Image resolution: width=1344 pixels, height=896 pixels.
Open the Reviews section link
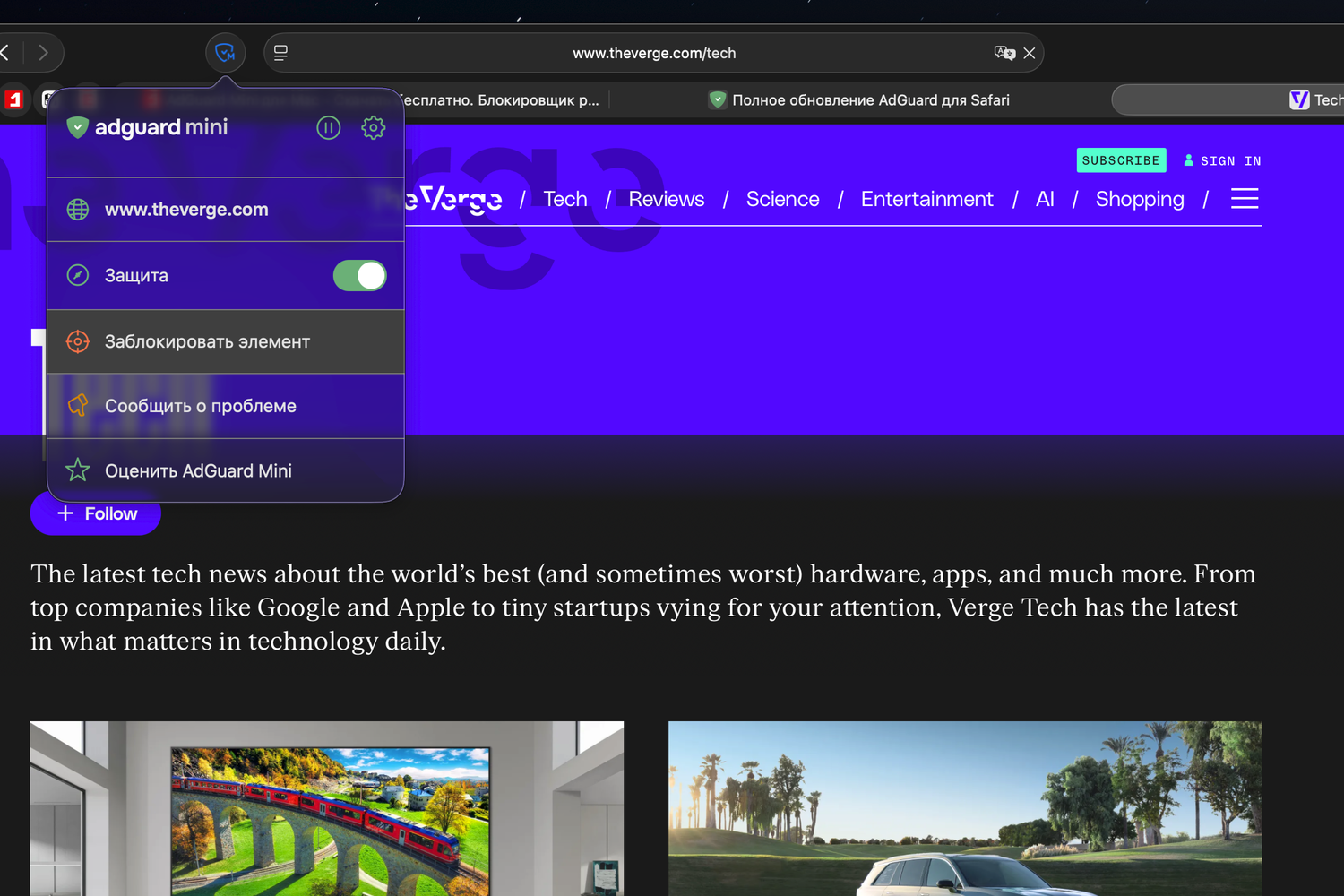pos(667,199)
